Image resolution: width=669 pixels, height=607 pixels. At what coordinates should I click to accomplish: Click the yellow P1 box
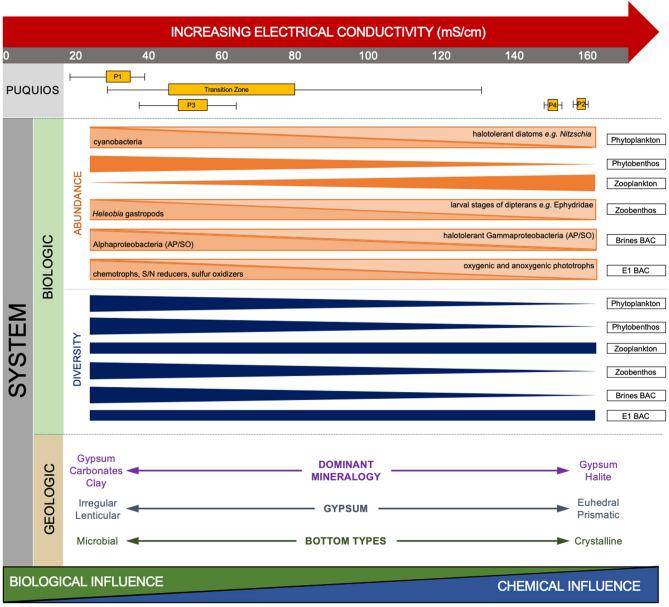[118, 76]
